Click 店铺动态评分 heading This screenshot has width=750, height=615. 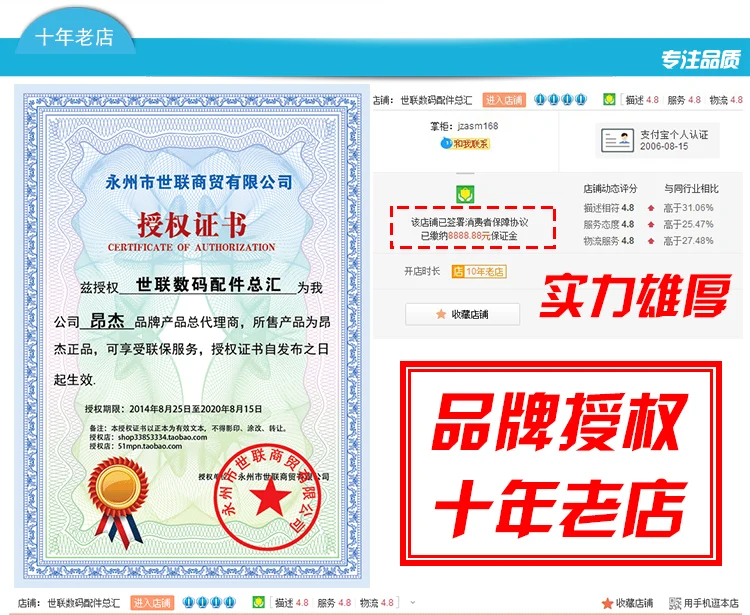(x=610, y=188)
